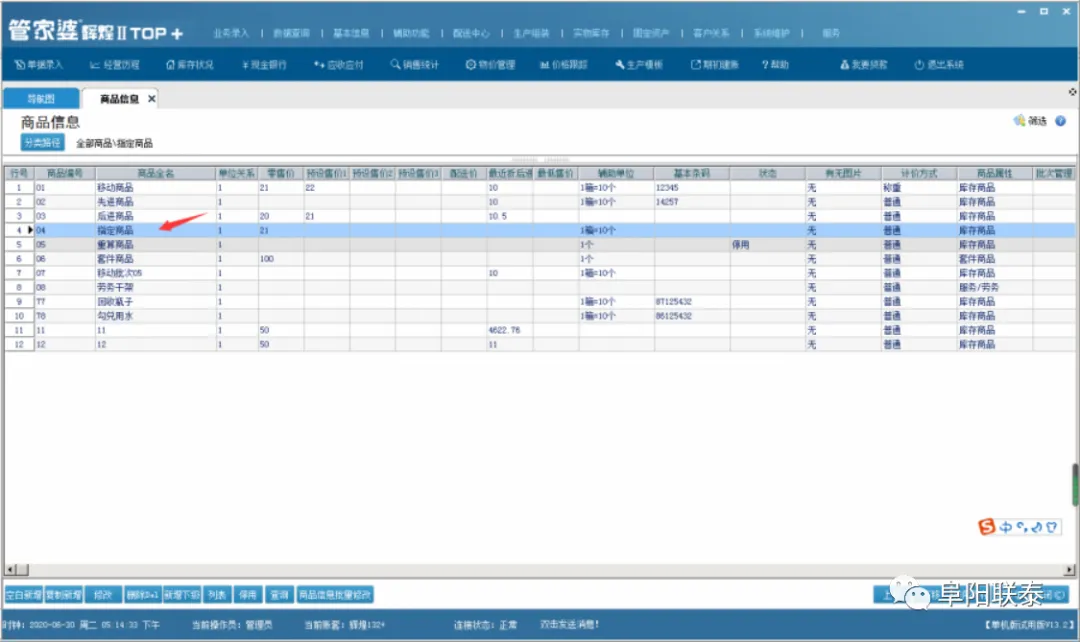This screenshot has width=1080, height=642.
Task: Click horizontal scrollbar right arrow
Action: pos(1069,570)
